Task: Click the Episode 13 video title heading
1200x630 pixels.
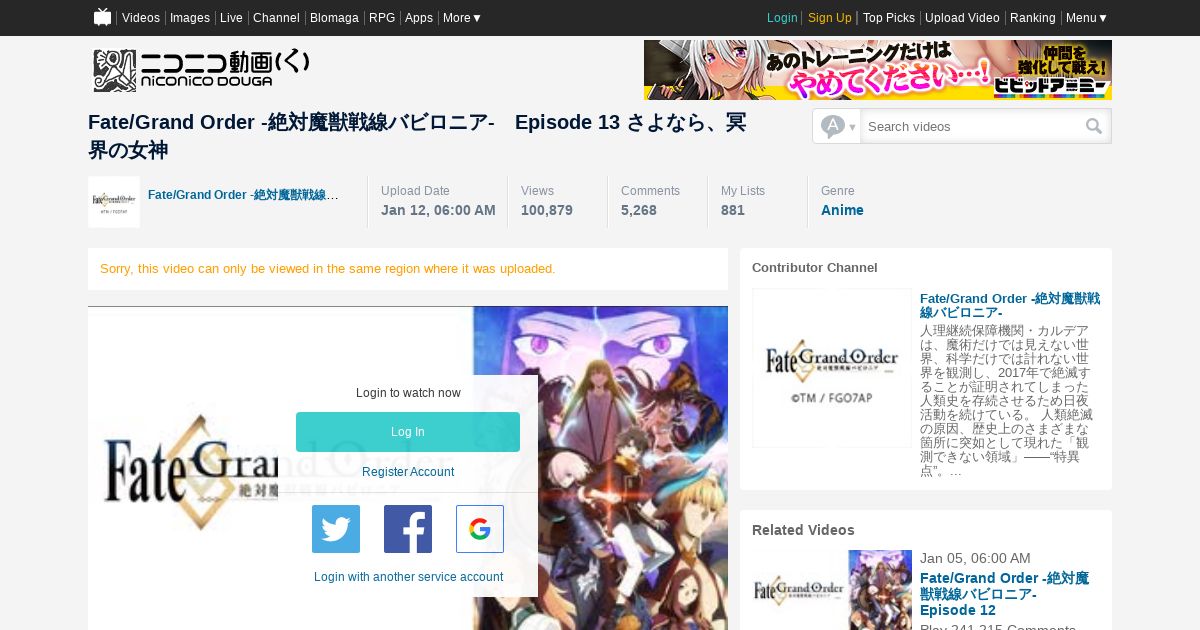Action: click(x=417, y=136)
